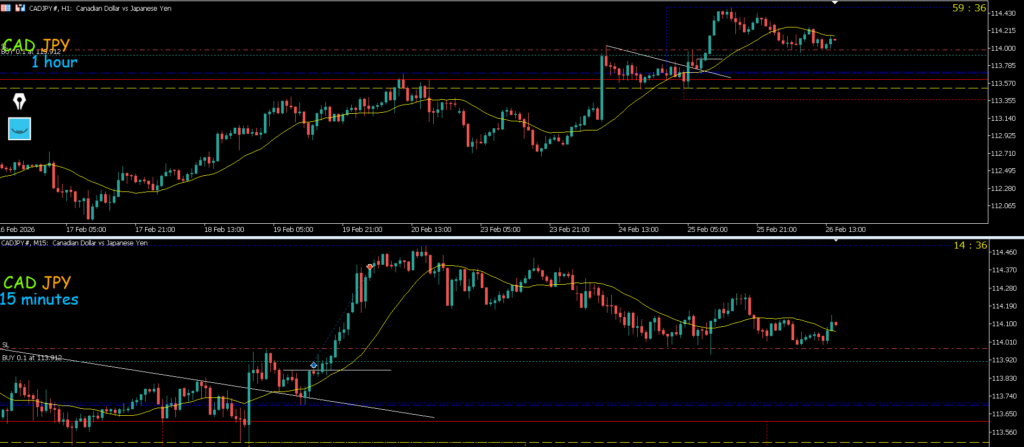Viewport: 1024px width, 447px height.
Task: Click the '15 minutes' text label
Action: 40,299
